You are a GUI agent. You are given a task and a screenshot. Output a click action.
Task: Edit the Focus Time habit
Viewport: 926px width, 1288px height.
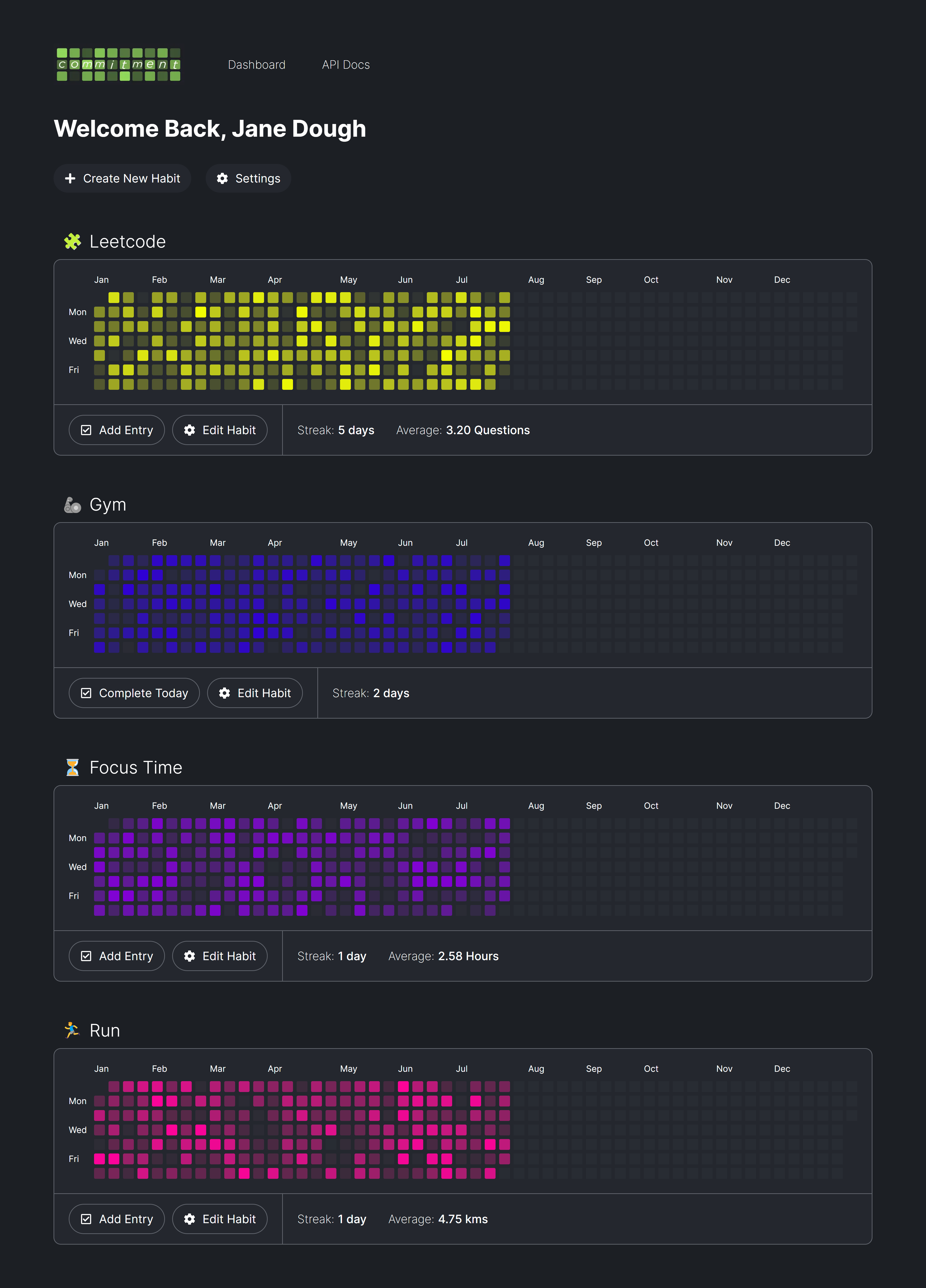(220, 956)
